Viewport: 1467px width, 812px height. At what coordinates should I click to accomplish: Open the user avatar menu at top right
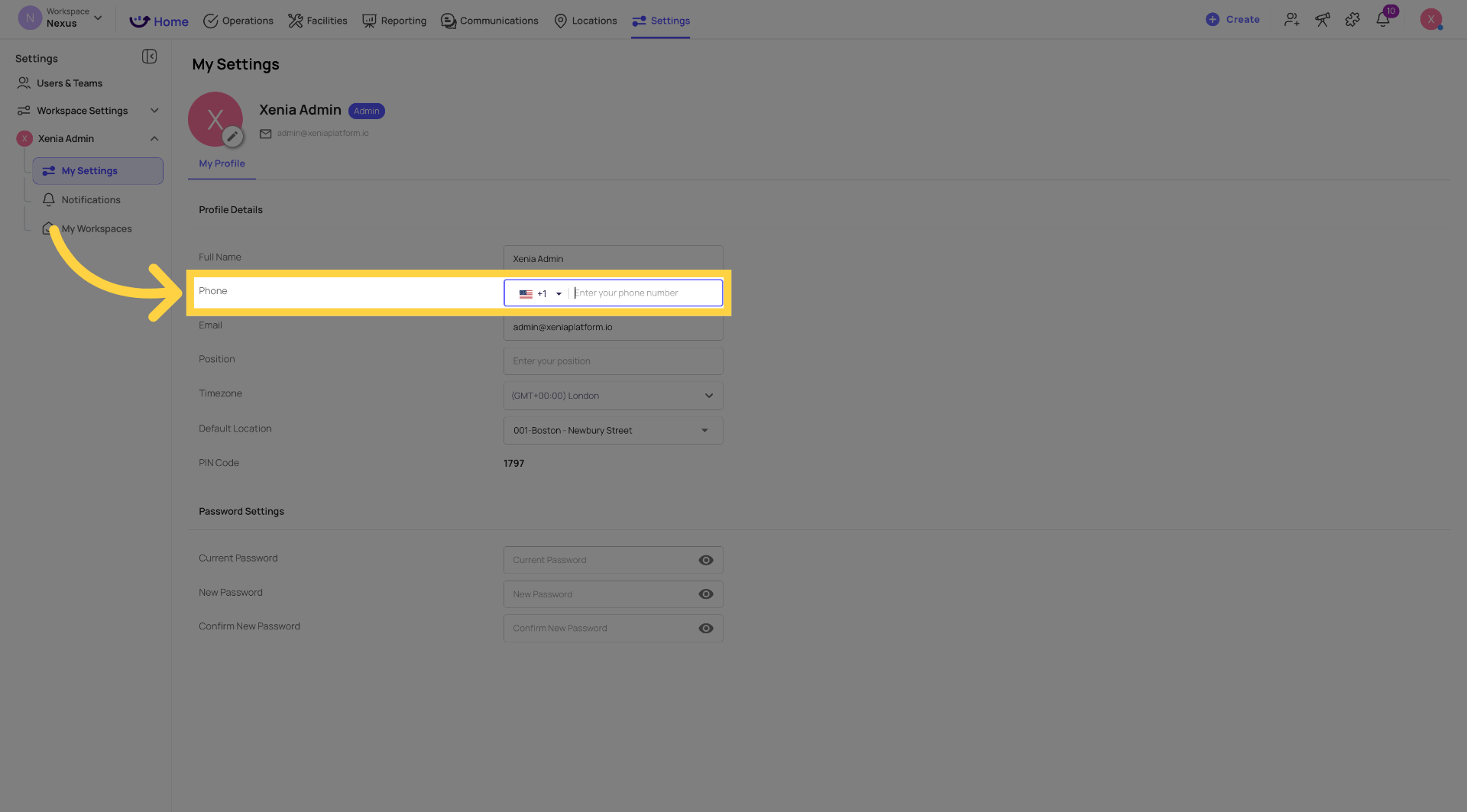(1431, 20)
